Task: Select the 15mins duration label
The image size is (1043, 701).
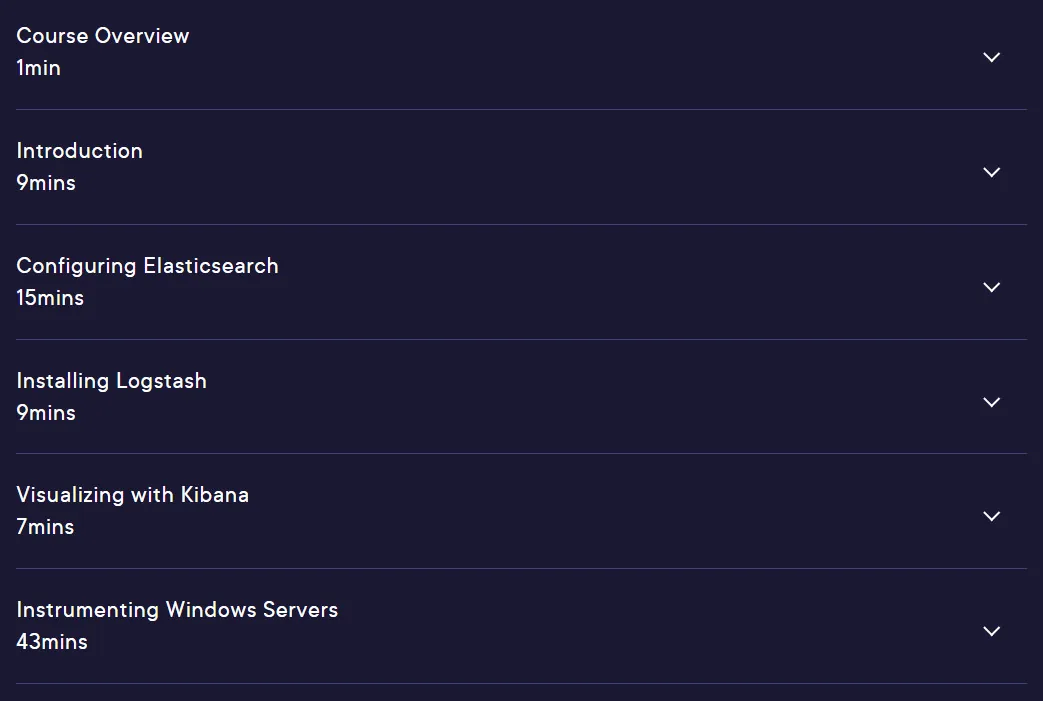Action: pyautogui.click(x=50, y=298)
